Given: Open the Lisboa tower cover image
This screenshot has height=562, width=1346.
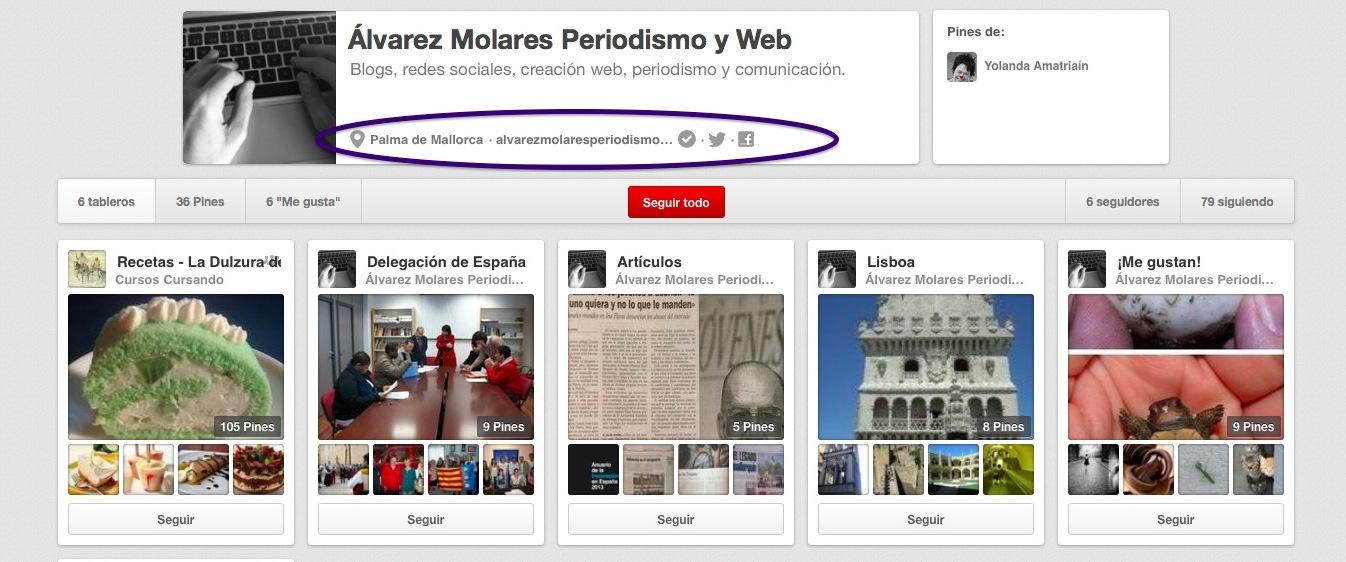Looking at the screenshot, I should pos(926,366).
